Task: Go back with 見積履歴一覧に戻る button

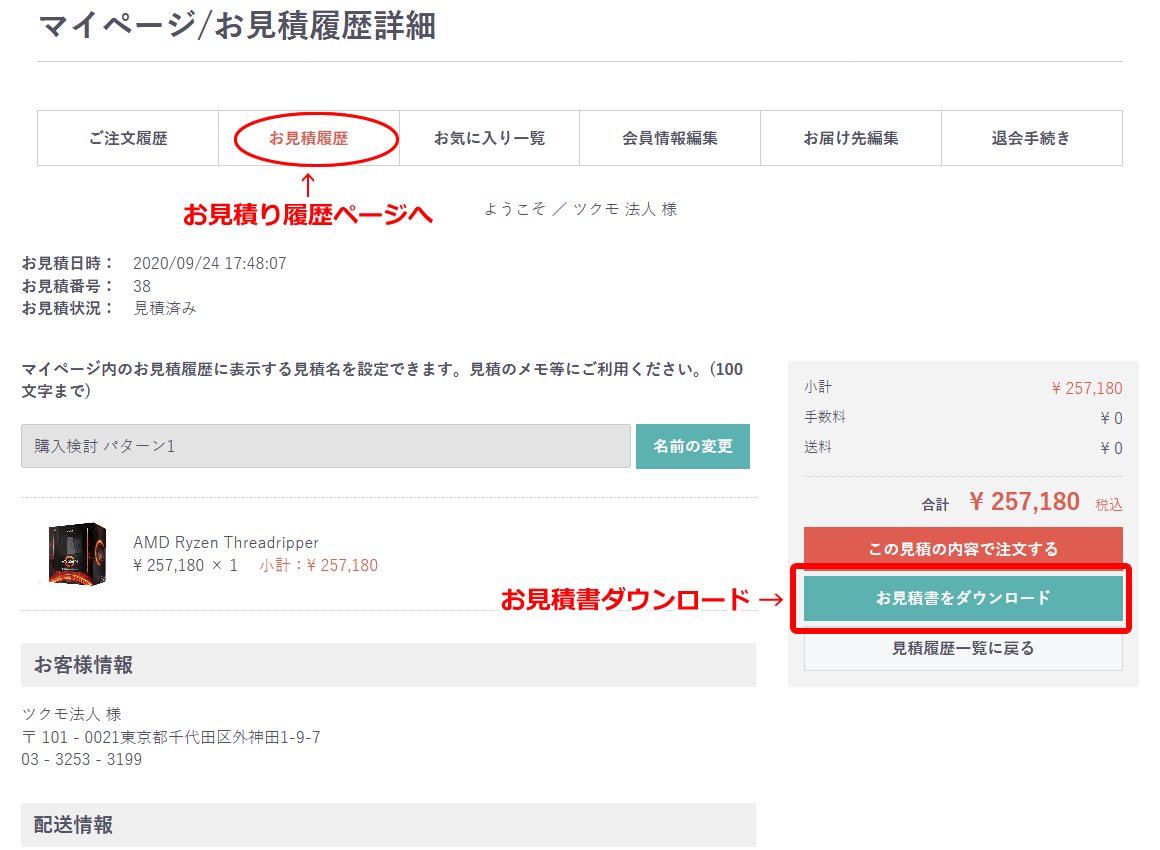Action: pos(962,646)
